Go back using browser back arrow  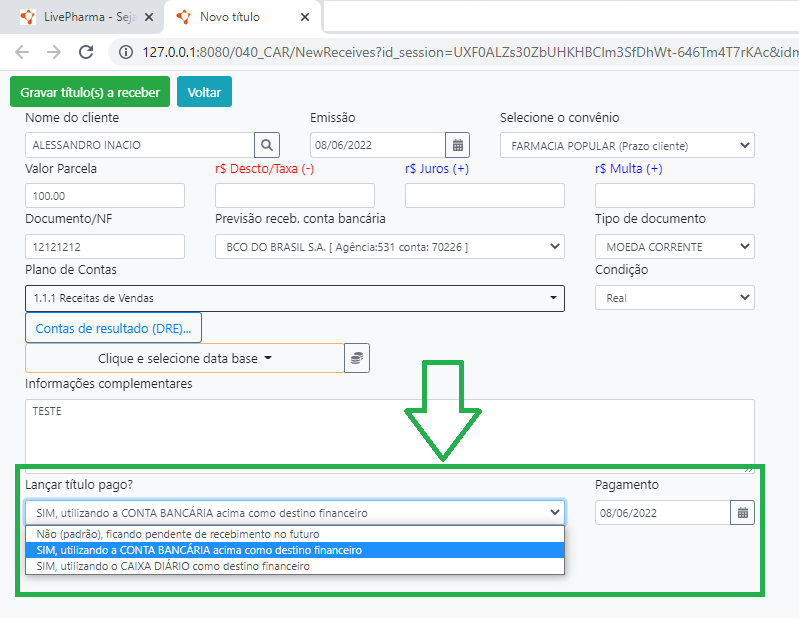[x=22, y=52]
